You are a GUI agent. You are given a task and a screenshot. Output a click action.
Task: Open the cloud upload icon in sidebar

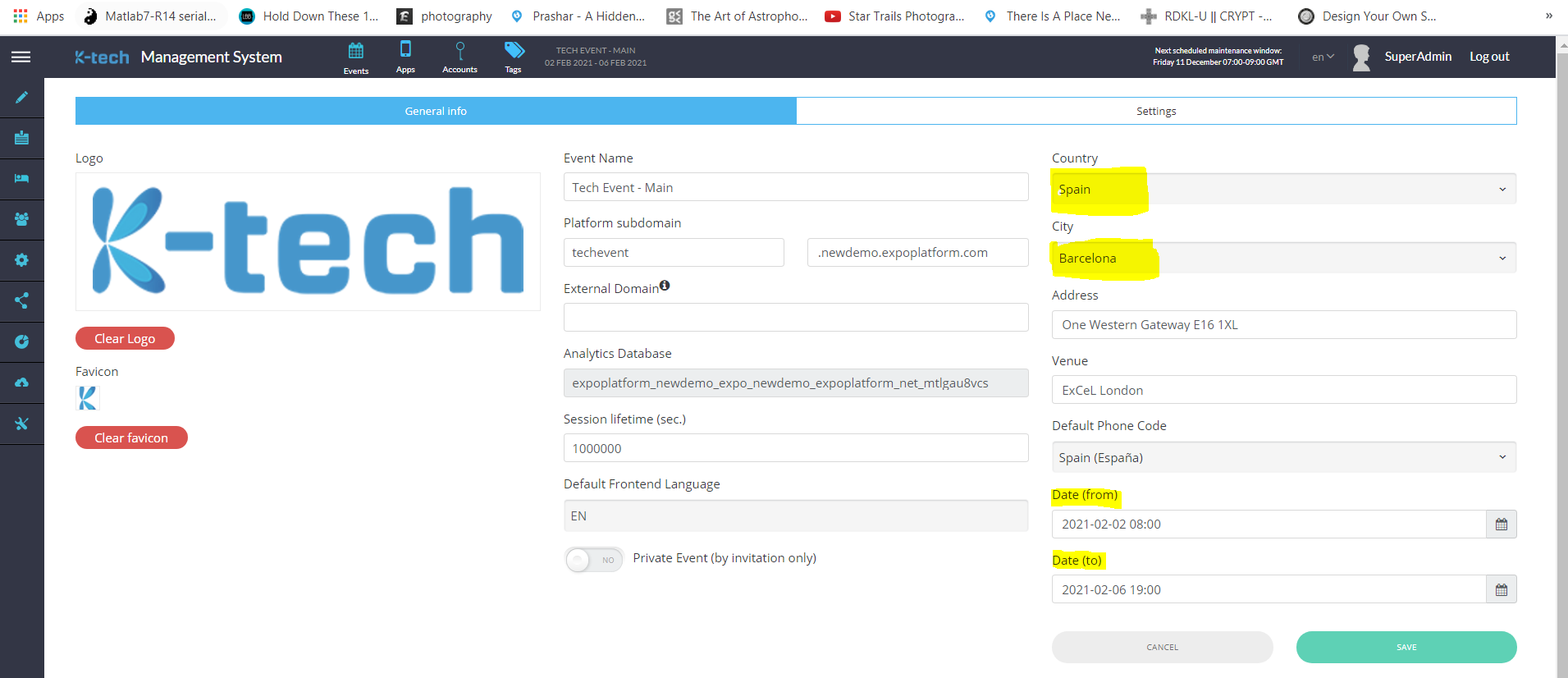tap(21, 383)
